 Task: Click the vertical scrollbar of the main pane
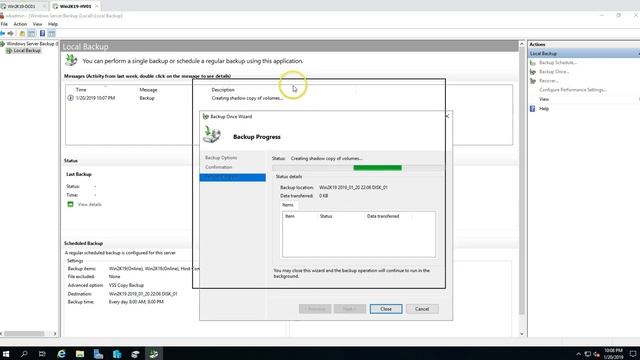pos(522,180)
